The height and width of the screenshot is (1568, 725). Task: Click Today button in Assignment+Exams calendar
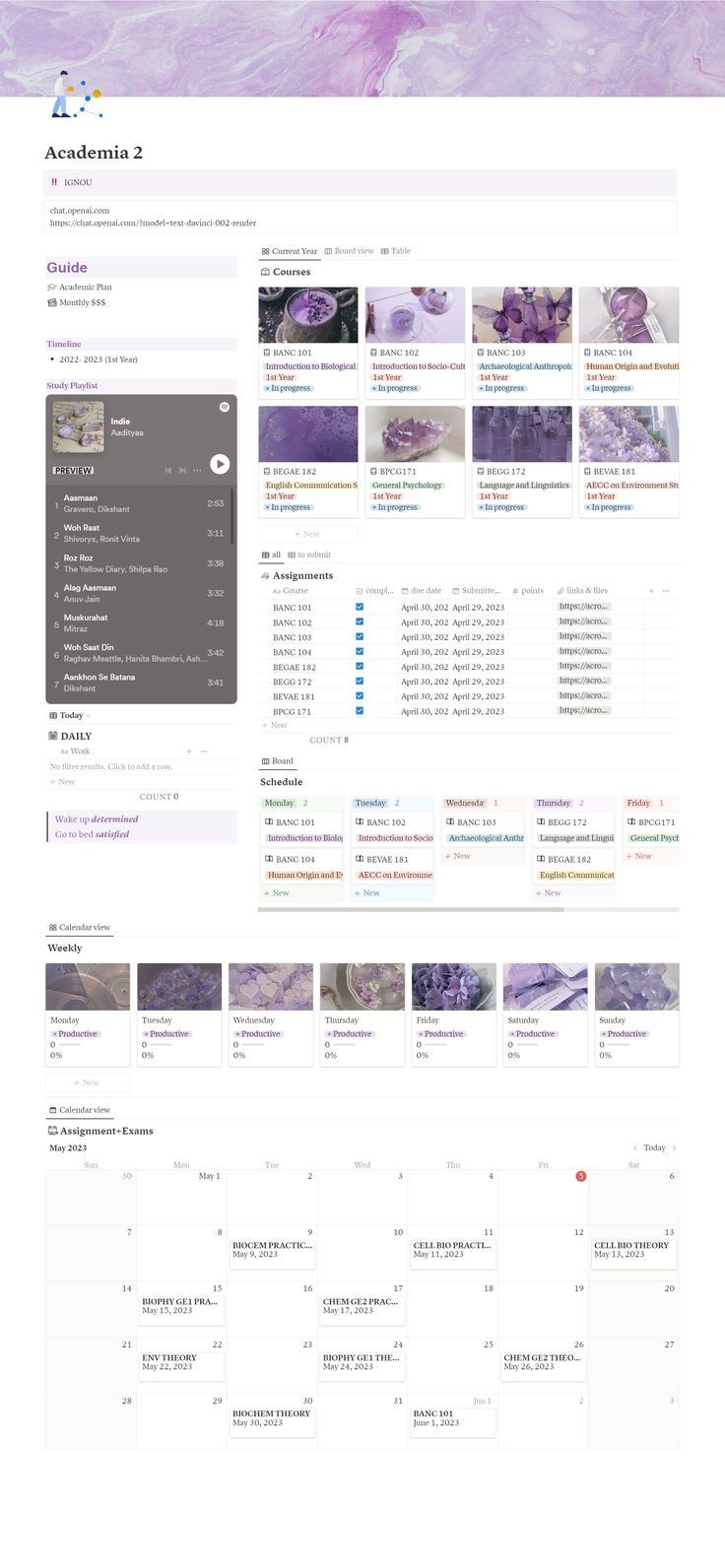[654, 1147]
